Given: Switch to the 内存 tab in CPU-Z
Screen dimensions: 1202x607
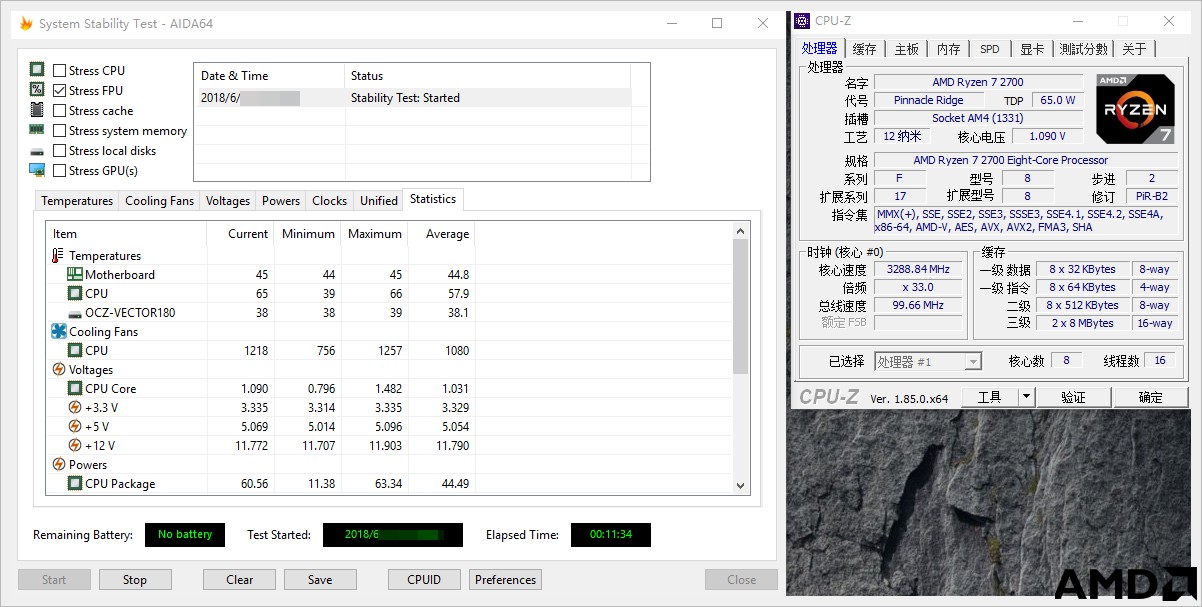Looking at the screenshot, I should pyautogui.click(x=949, y=49).
